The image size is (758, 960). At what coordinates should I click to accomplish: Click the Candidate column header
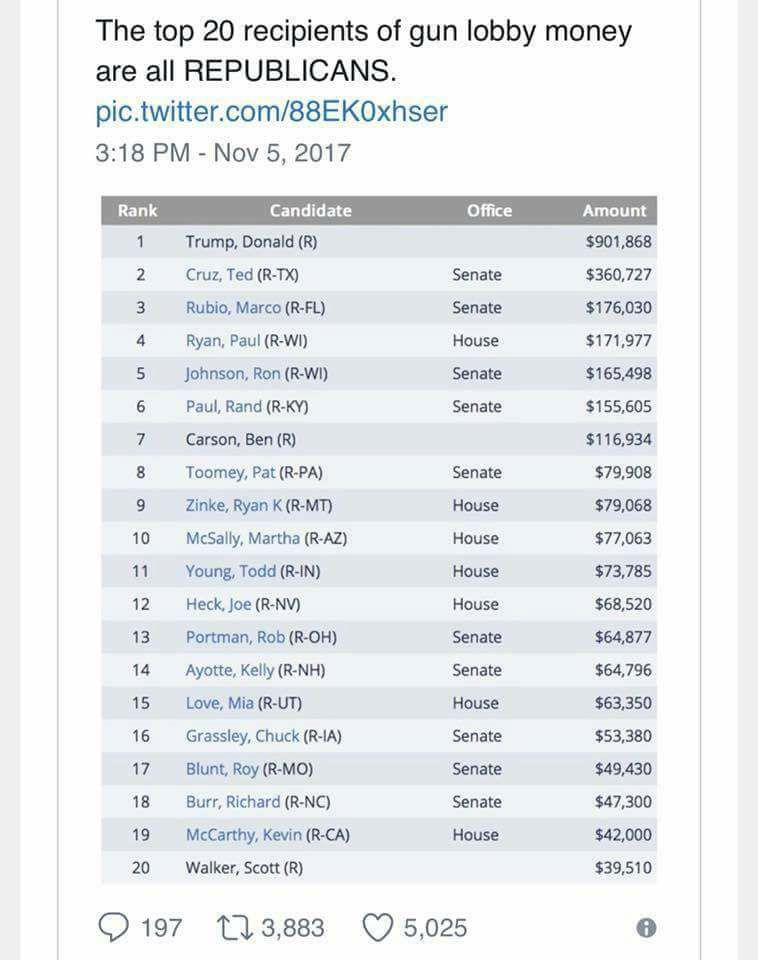[x=310, y=211]
